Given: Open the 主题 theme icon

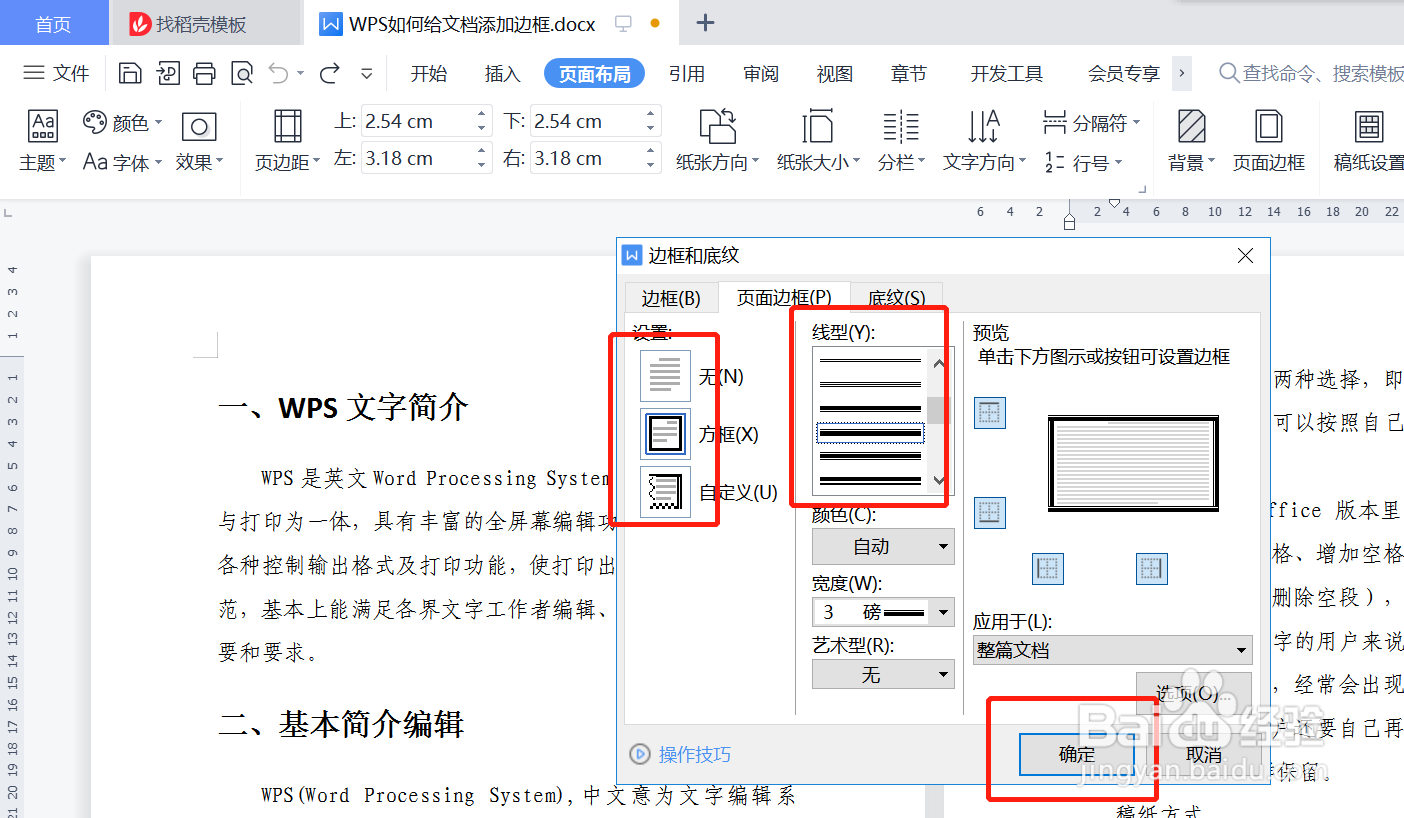Looking at the screenshot, I should click(43, 125).
